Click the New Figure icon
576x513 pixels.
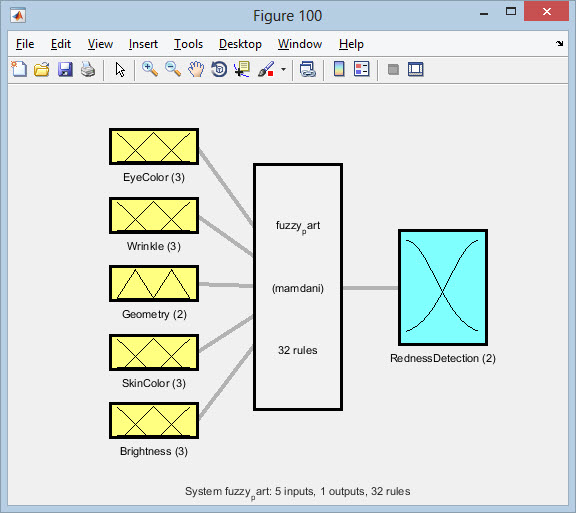tap(19, 69)
